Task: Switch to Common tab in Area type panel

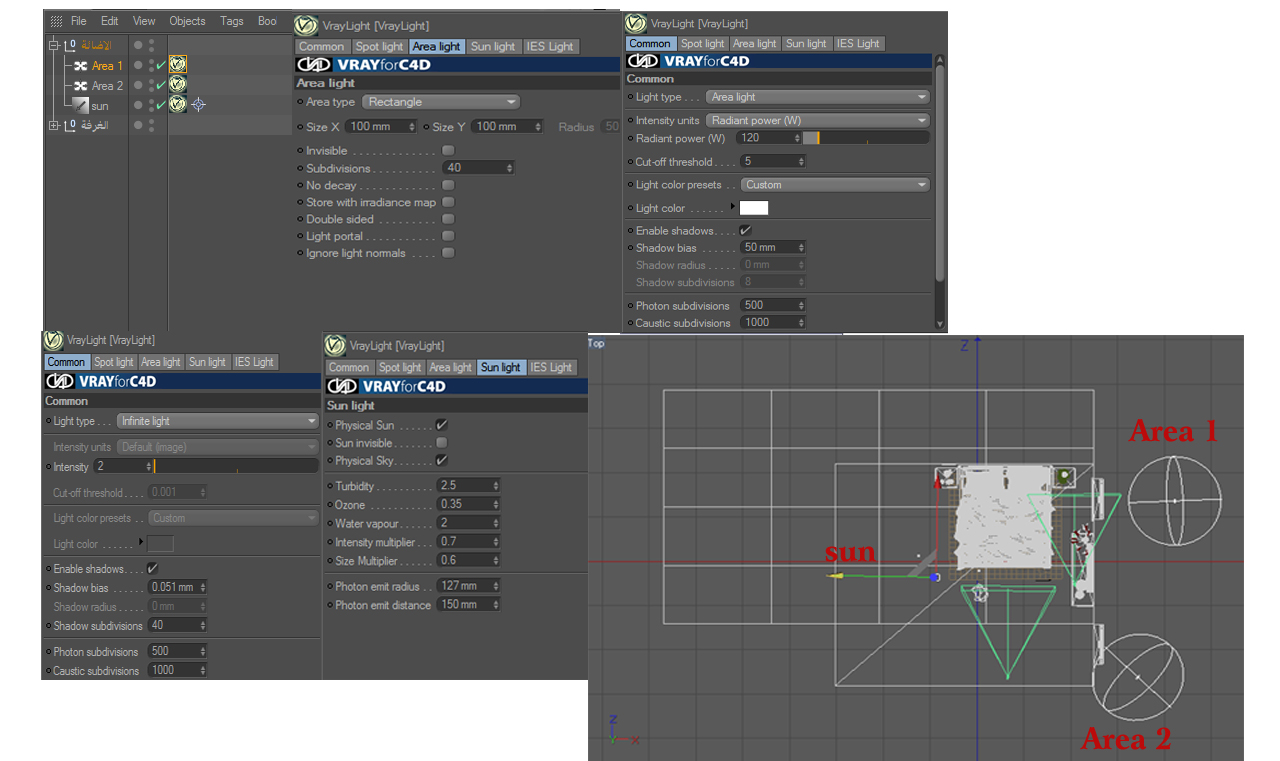Action: [x=322, y=46]
